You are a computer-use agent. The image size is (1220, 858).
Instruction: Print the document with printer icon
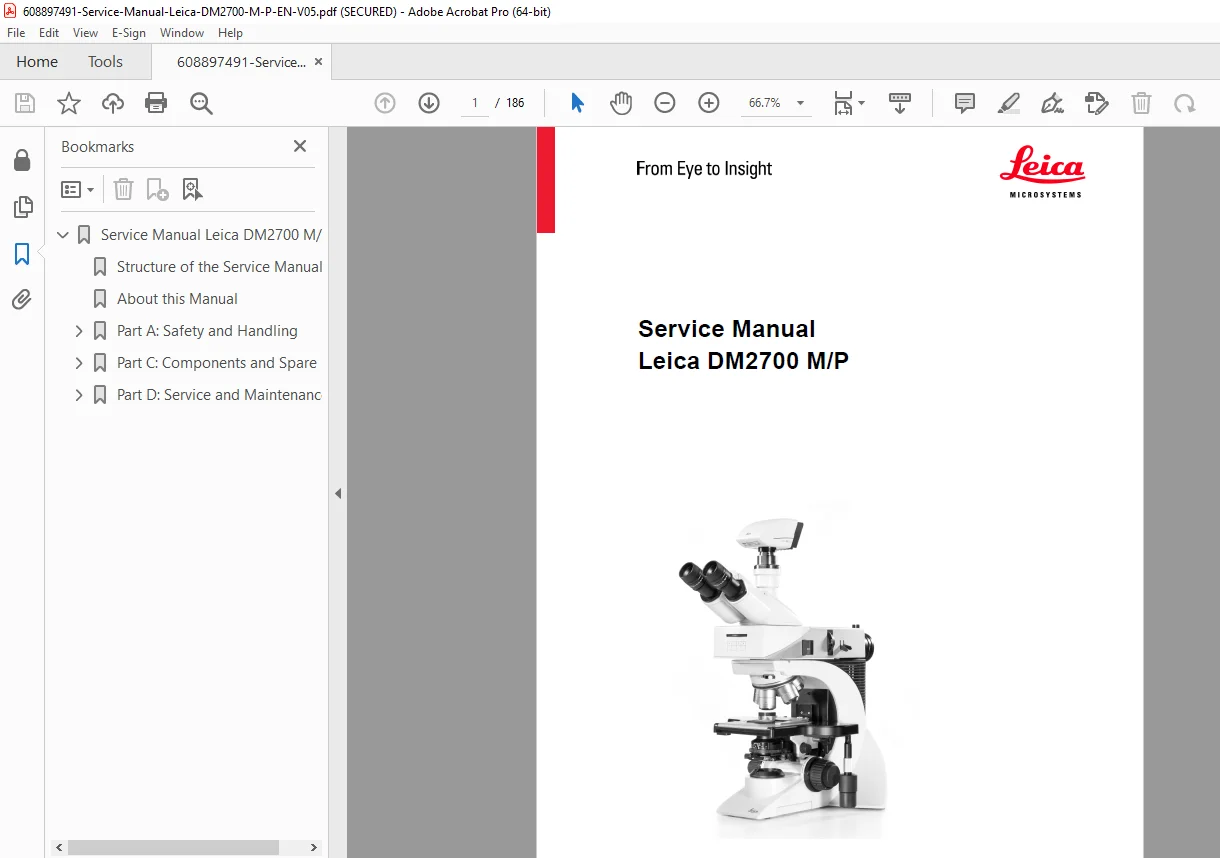pos(156,103)
